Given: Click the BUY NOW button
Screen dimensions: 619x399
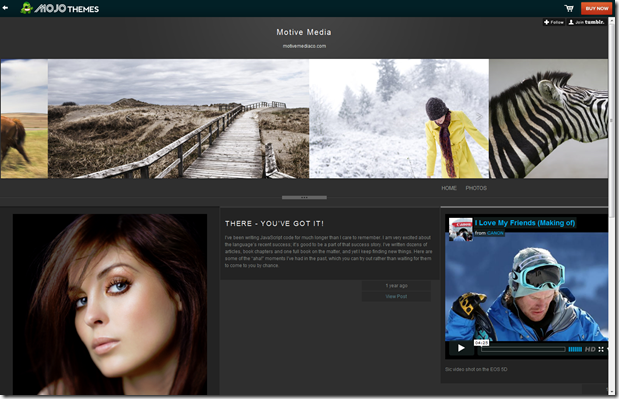Looking at the screenshot, I should point(596,8).
